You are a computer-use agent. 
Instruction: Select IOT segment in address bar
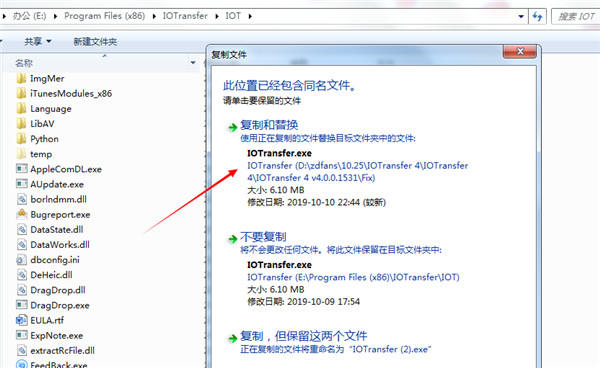(233, 16)
